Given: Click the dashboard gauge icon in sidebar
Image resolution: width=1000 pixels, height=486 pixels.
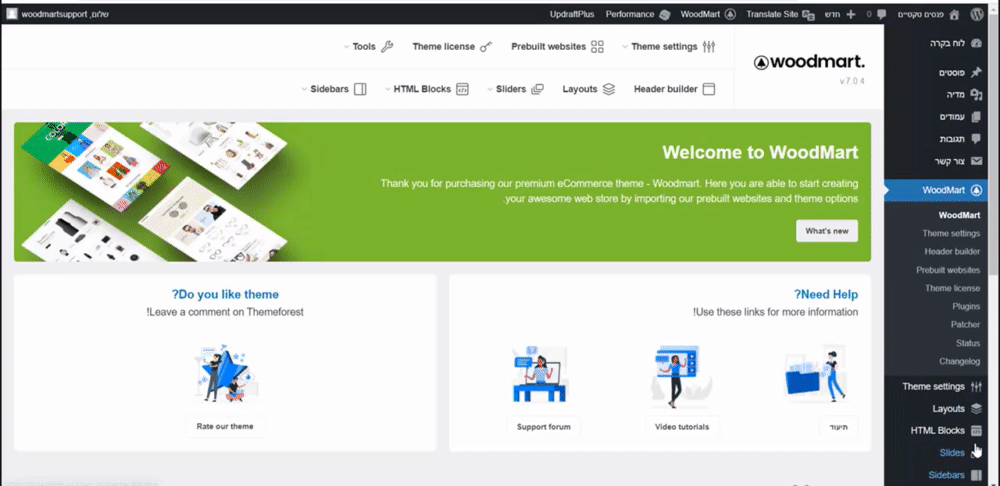Looking at the screenshot, I should click(x=976, y=44).
